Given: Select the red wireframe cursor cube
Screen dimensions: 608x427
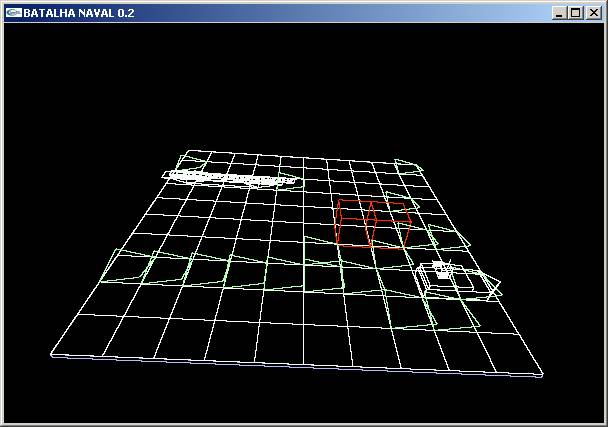Looking at the screenshot, I should [373, 224].
